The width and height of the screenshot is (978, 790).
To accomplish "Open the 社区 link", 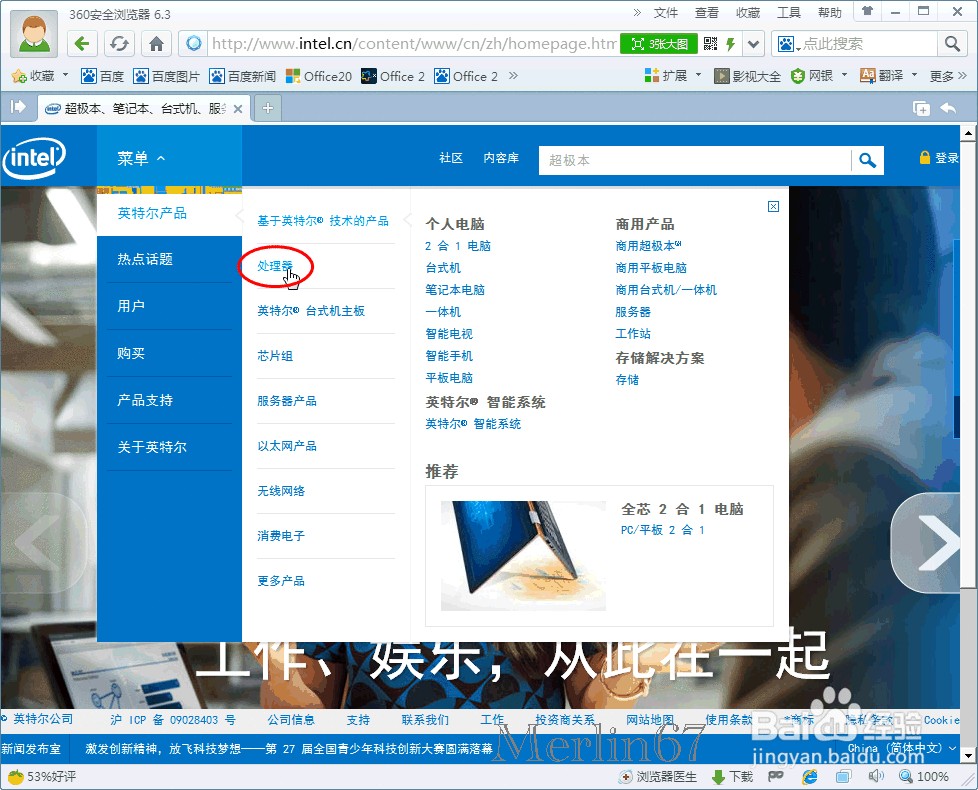I will click(451, 158).
